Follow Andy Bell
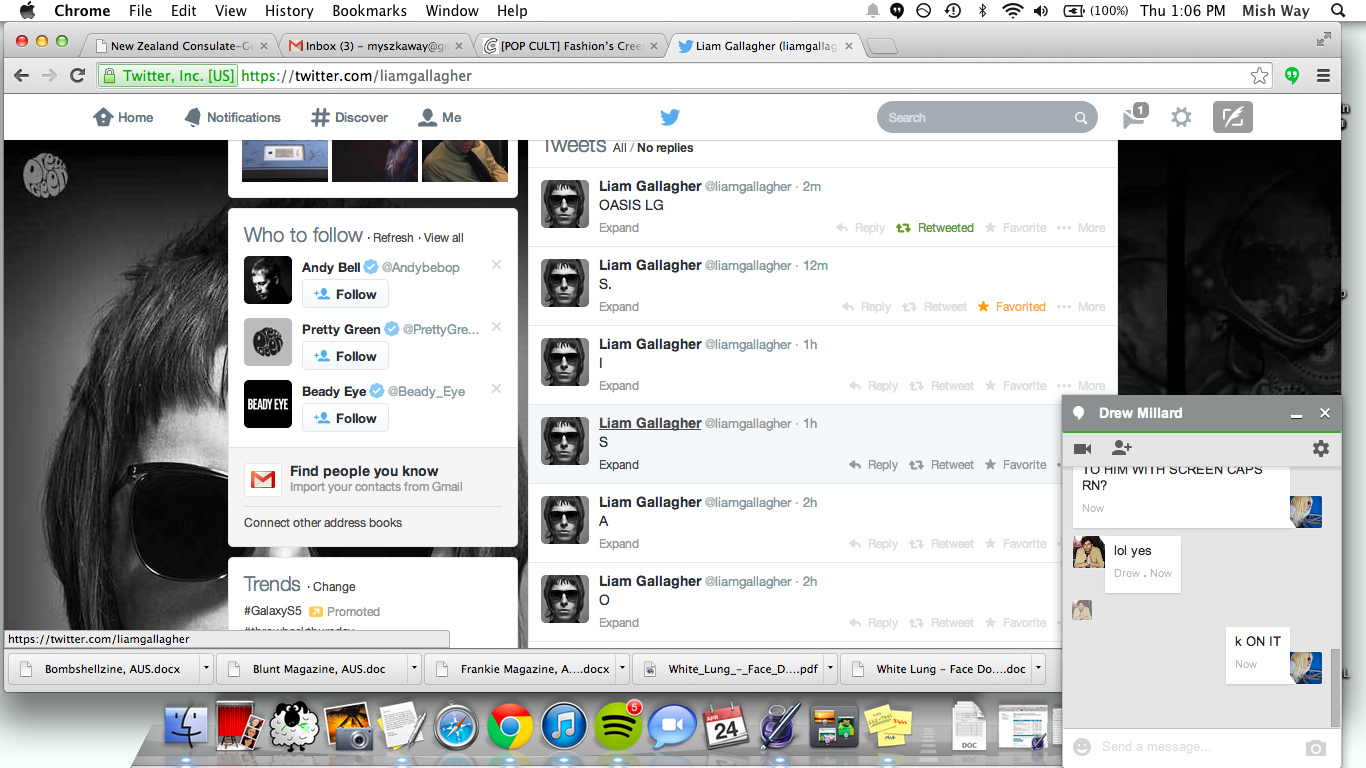1366x768 pixels. click(345, 293)
